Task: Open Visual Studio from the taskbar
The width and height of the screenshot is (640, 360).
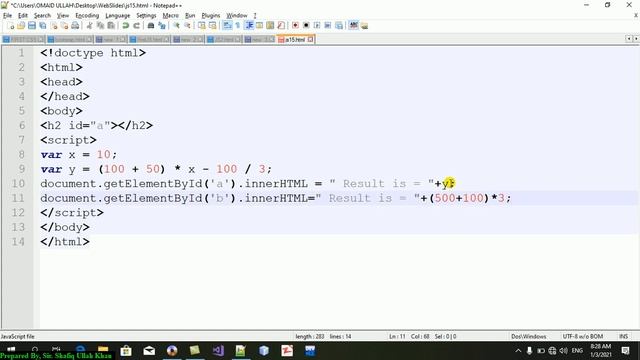Action: pyautogui.click(x=218, y=351)
